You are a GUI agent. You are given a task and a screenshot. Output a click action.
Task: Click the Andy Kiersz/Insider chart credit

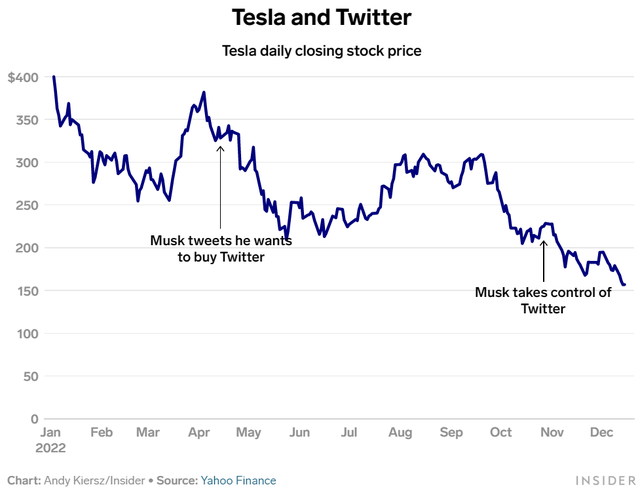pyautogui.click(x=94, y=480)
